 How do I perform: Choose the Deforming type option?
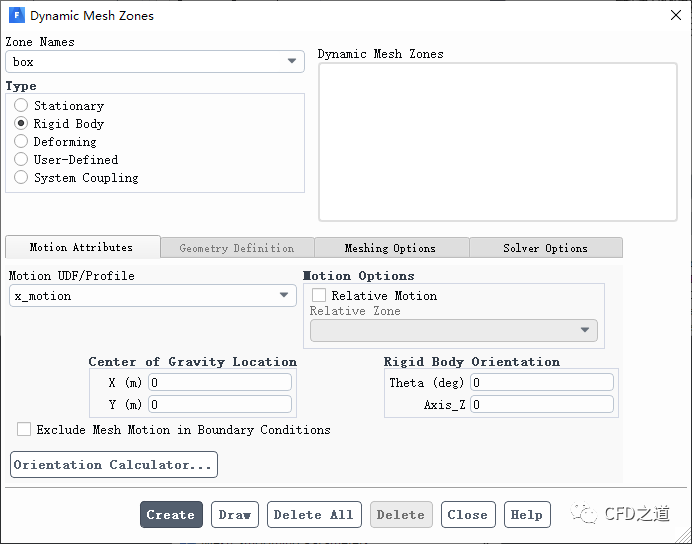(21, 142)
